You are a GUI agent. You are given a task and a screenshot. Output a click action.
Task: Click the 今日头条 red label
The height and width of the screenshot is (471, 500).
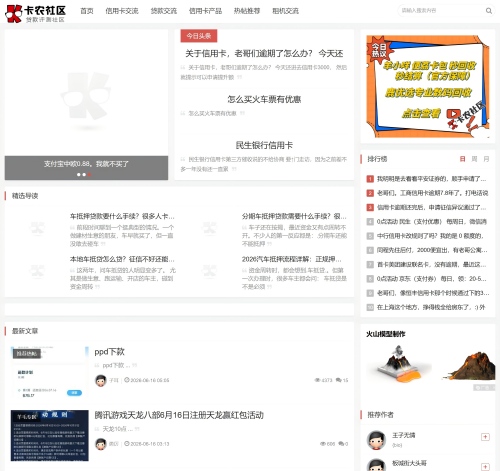coord(199,36)
